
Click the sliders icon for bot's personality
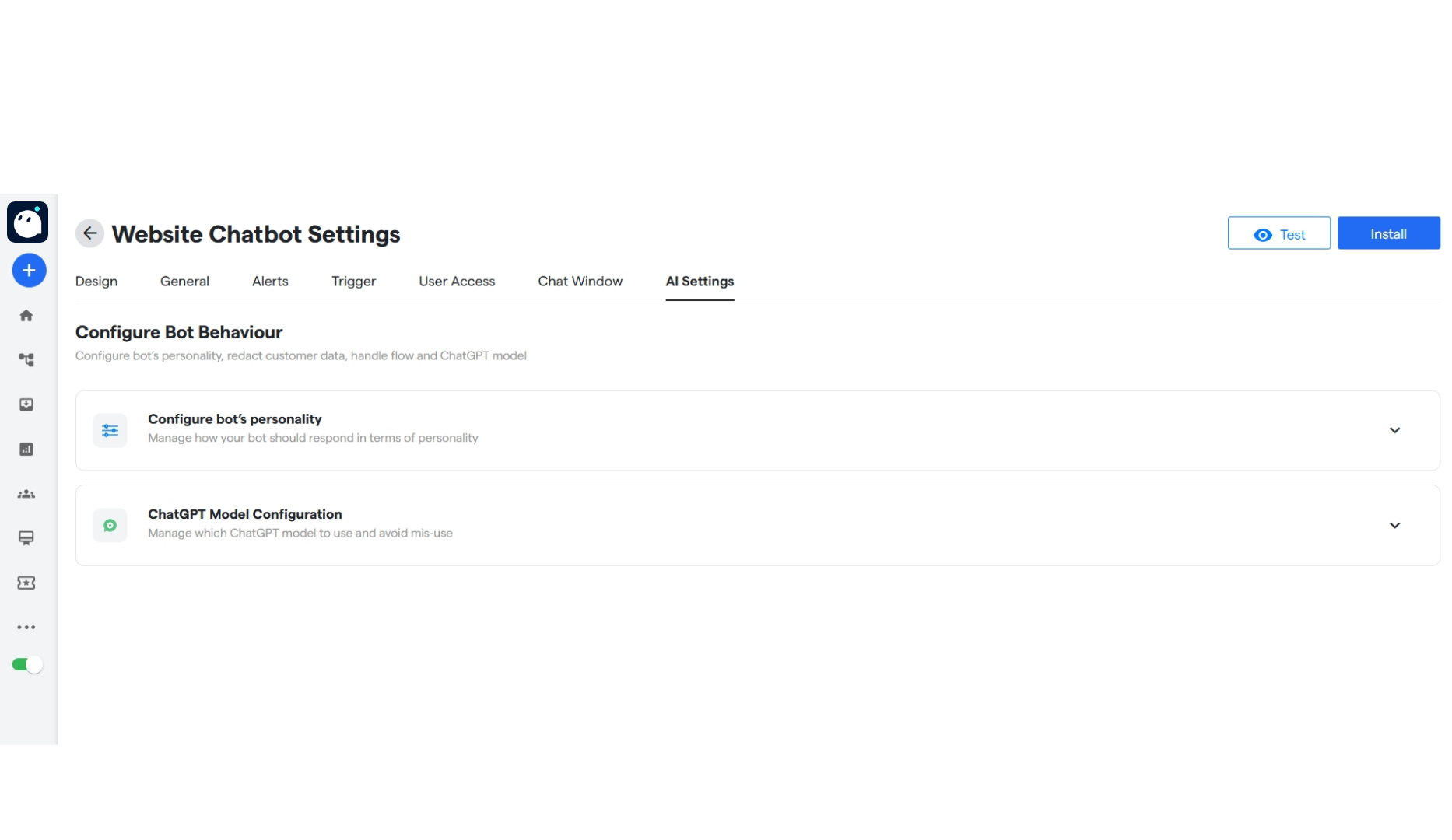(110, 430)
